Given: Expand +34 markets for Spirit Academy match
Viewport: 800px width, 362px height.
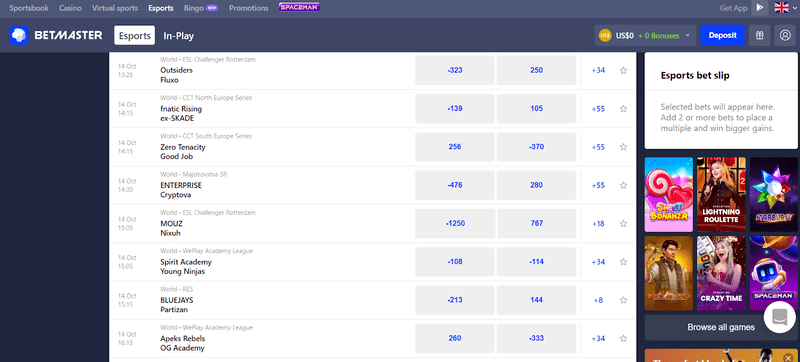Looking at the screenshot, I should 598,262.
